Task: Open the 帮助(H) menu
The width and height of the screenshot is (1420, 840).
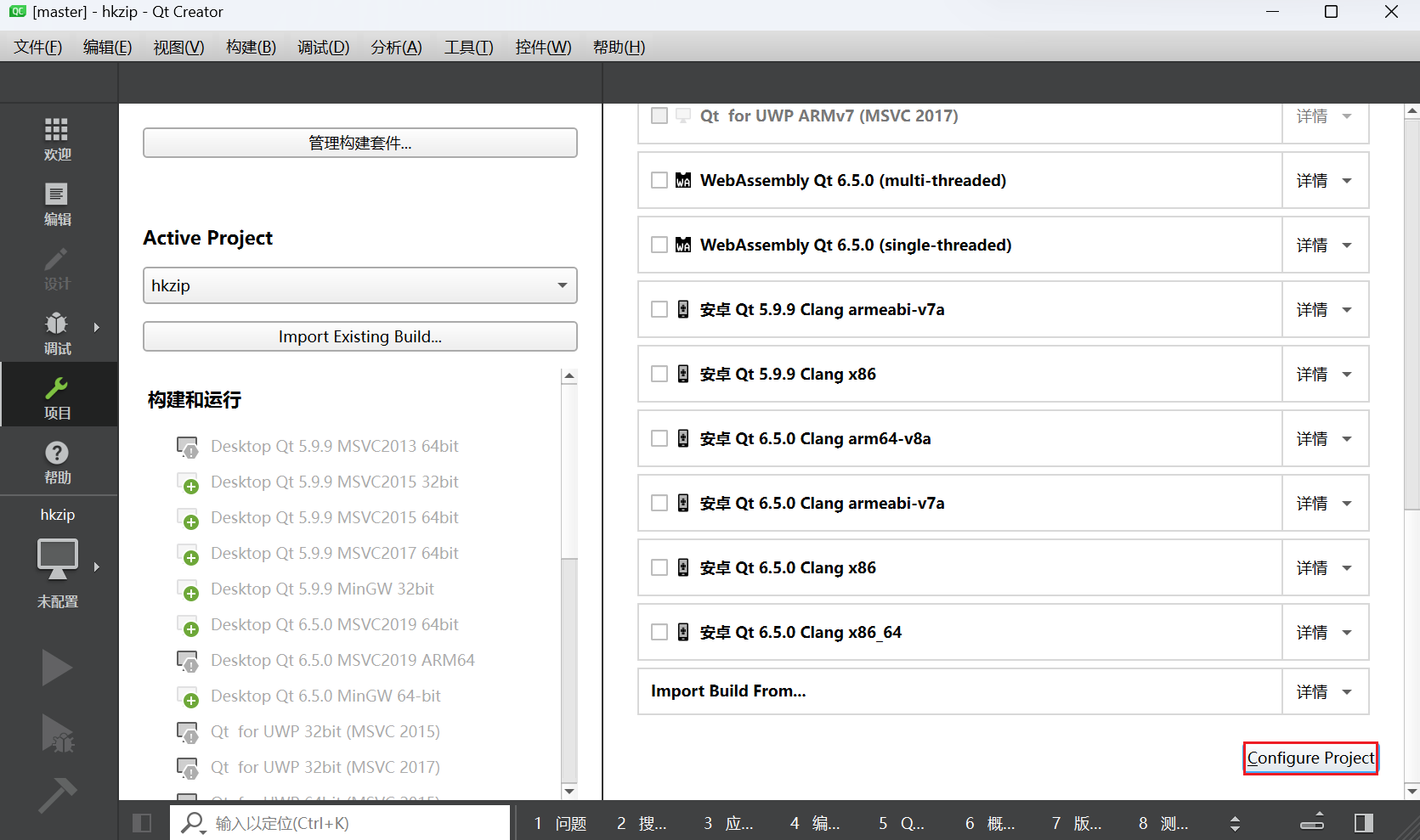Action: [x=619, y=47]
